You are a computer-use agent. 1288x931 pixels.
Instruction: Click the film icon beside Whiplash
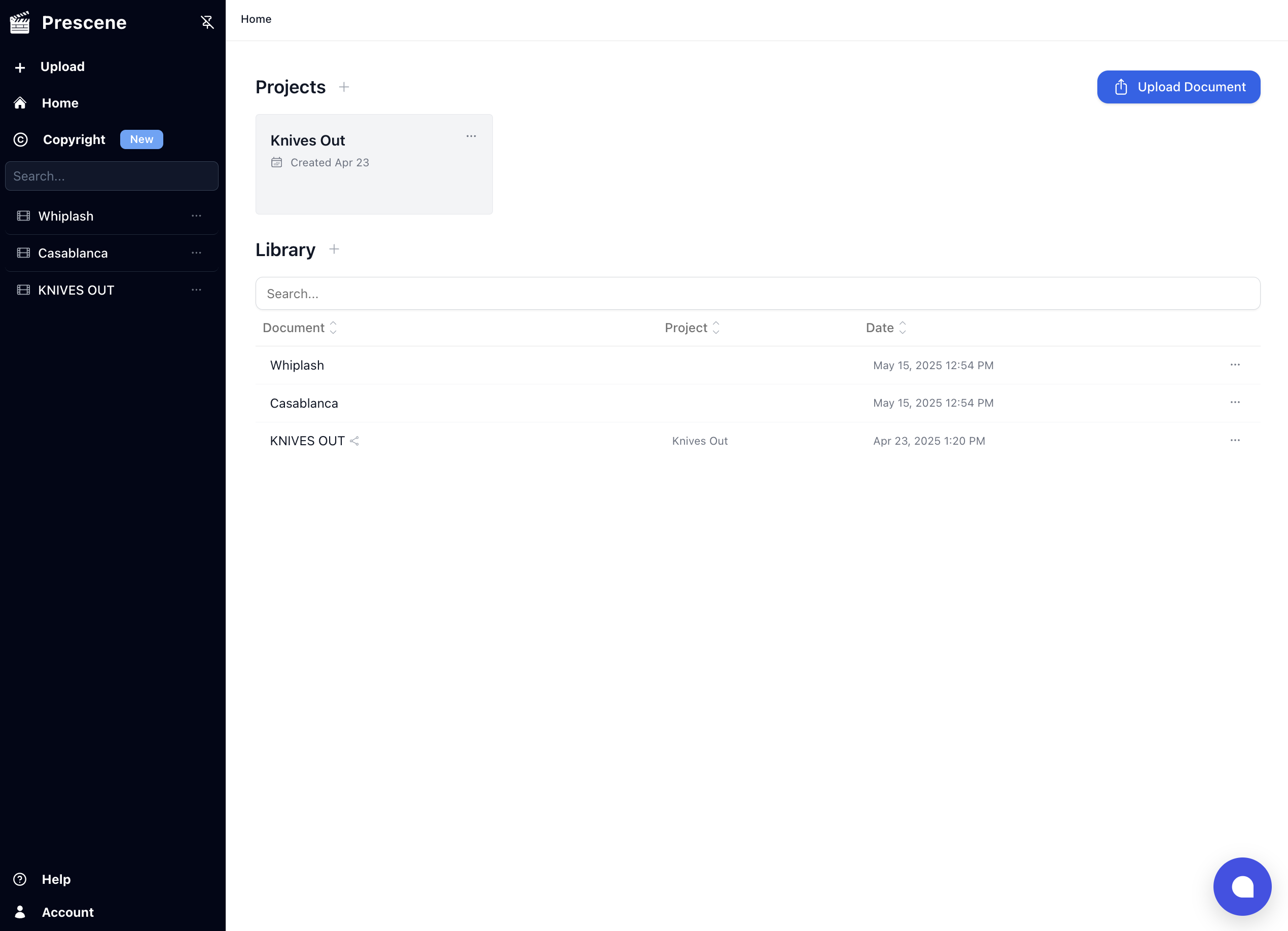(x=23, y=216)
